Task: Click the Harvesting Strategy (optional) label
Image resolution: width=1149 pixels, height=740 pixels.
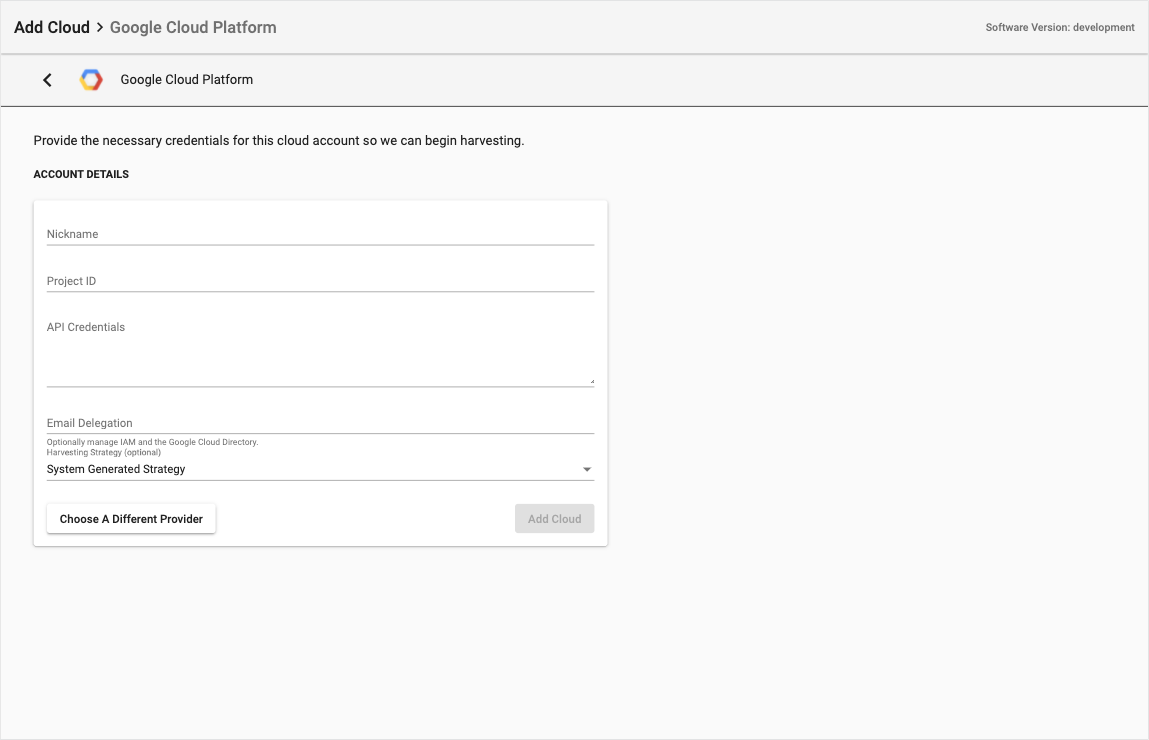Action: pos(104,453)
